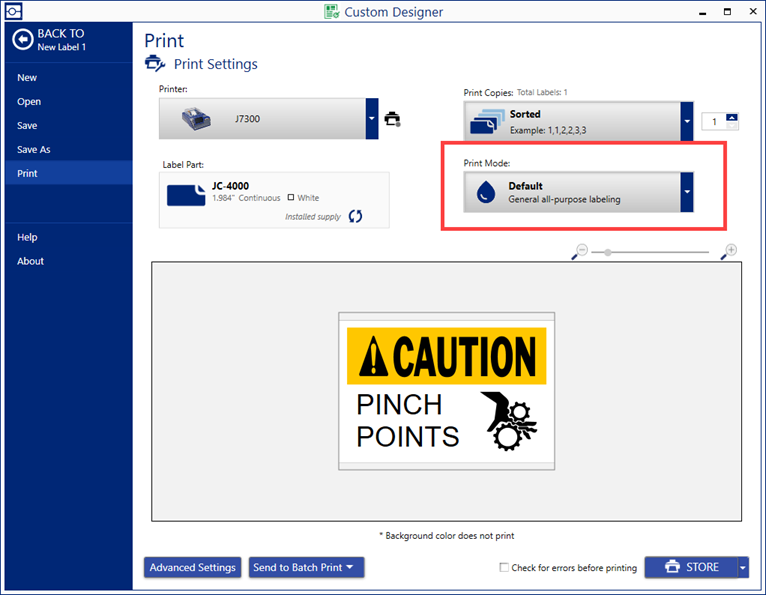Click the printer properties icon beside J7300
766x595 pixels.
tap(393, 119)
